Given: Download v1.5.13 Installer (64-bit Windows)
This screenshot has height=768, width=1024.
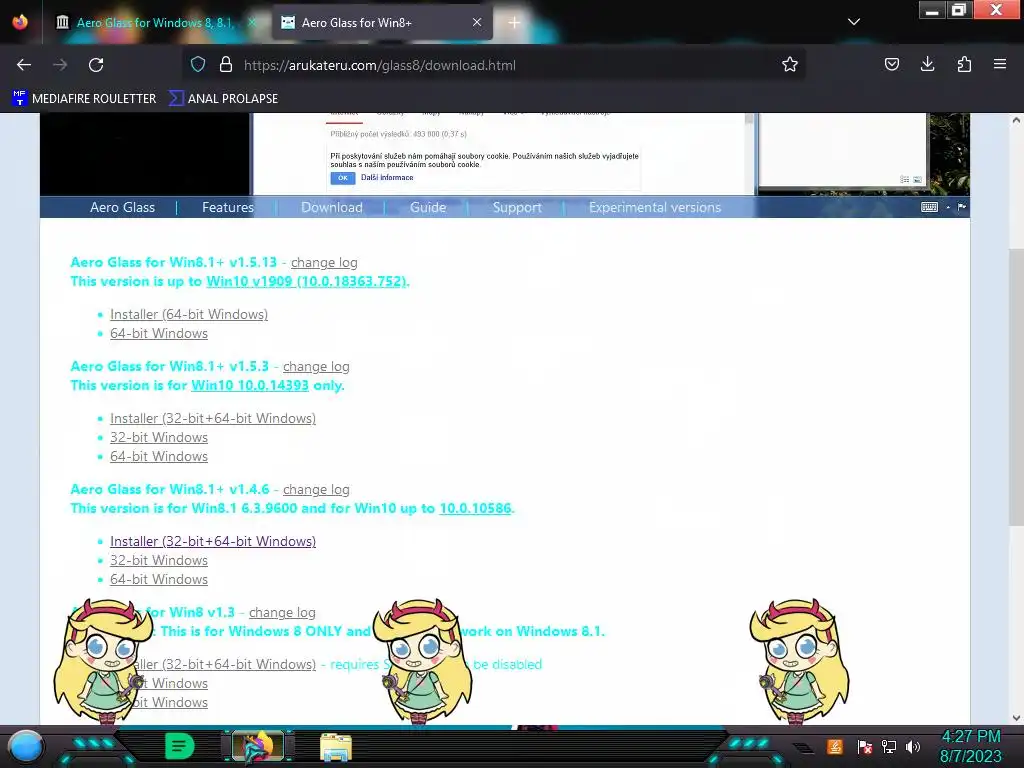Looking at the screenshot, I should click(x=189, y=314).
